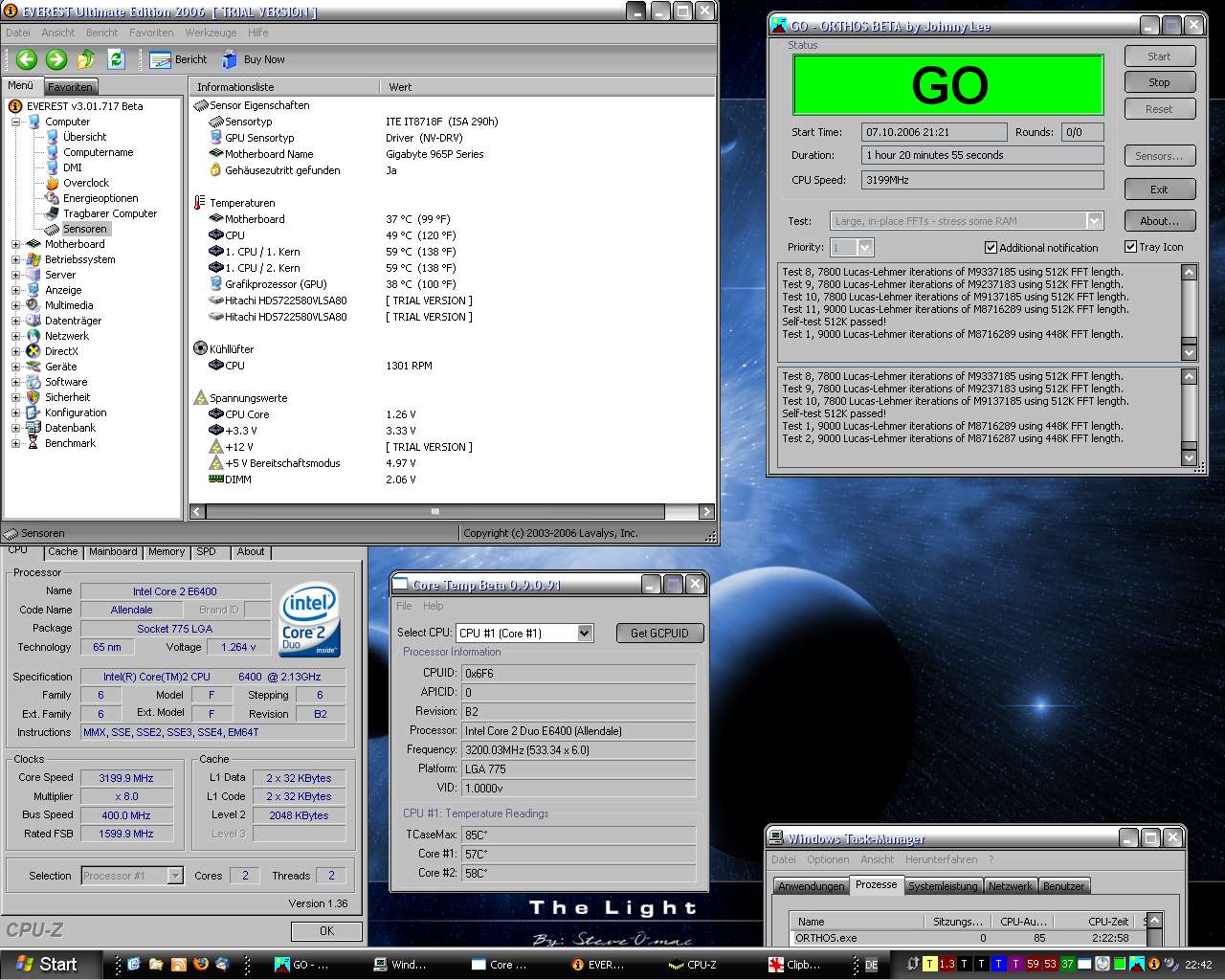1225x980 pixels.
Task: Click the taskbar clock 22:42
Action: tap(1197, 965)
